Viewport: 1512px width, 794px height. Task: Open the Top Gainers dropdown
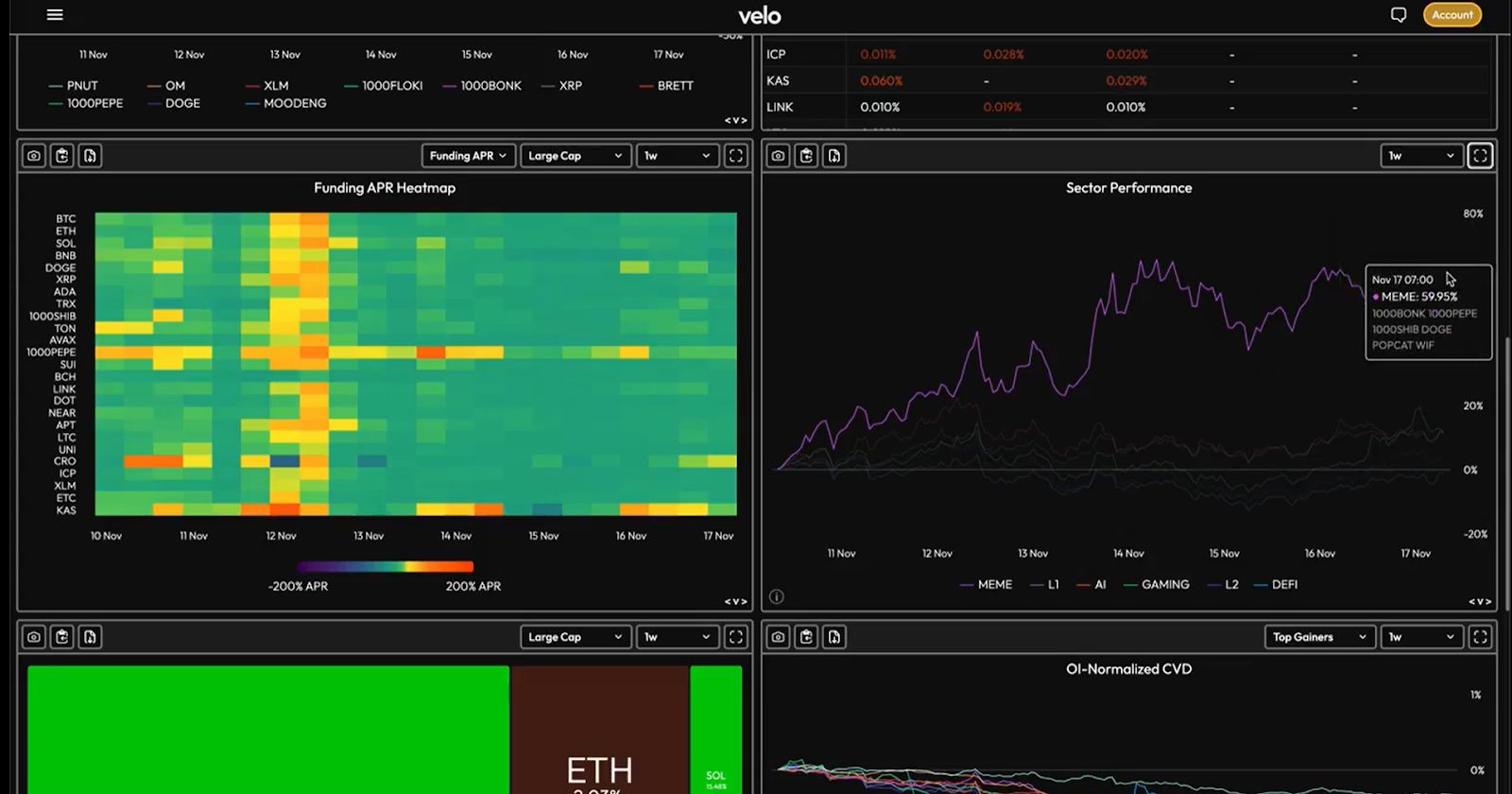[1320, 637]
